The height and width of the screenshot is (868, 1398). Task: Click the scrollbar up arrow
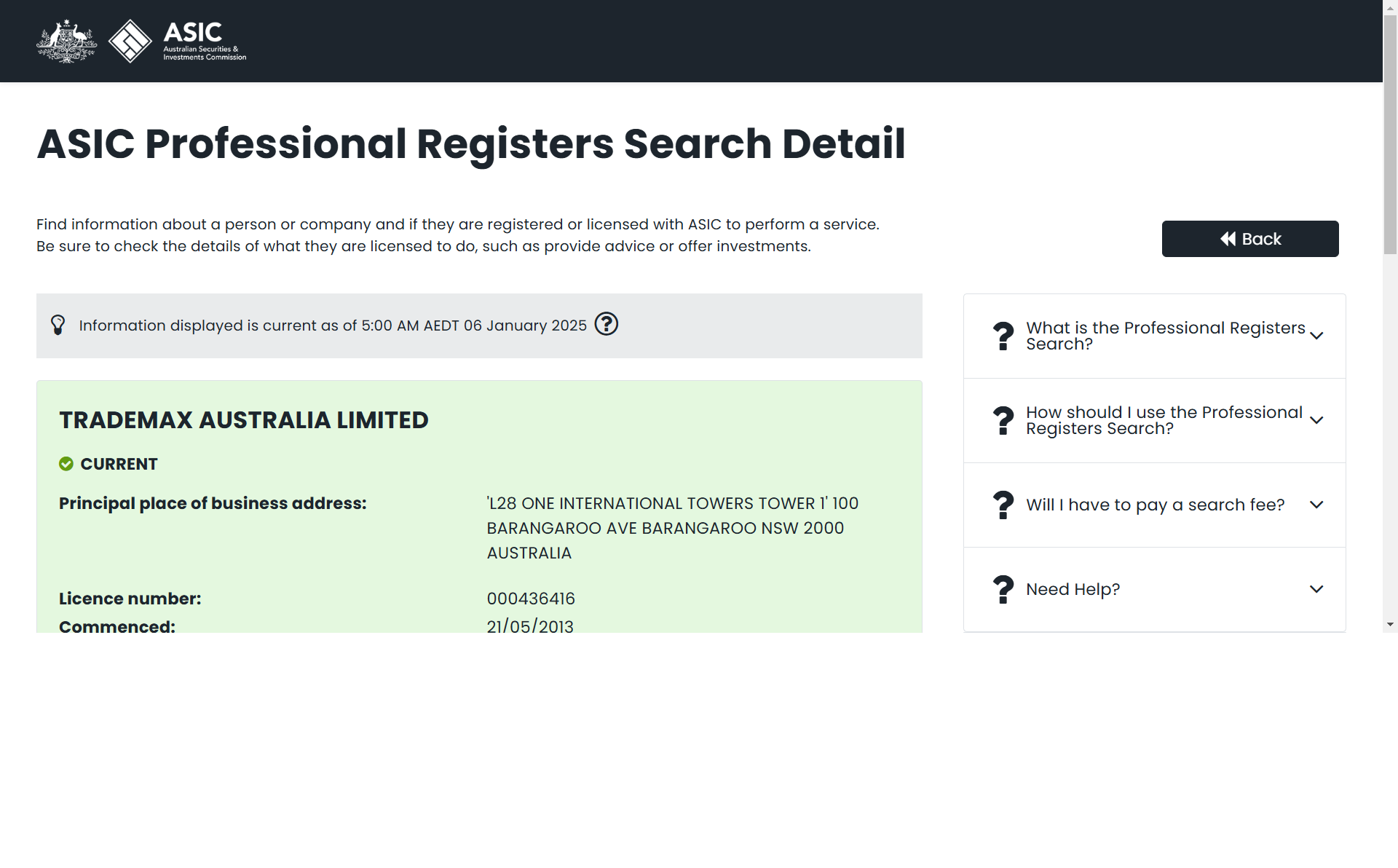[x=1390, y=7]
